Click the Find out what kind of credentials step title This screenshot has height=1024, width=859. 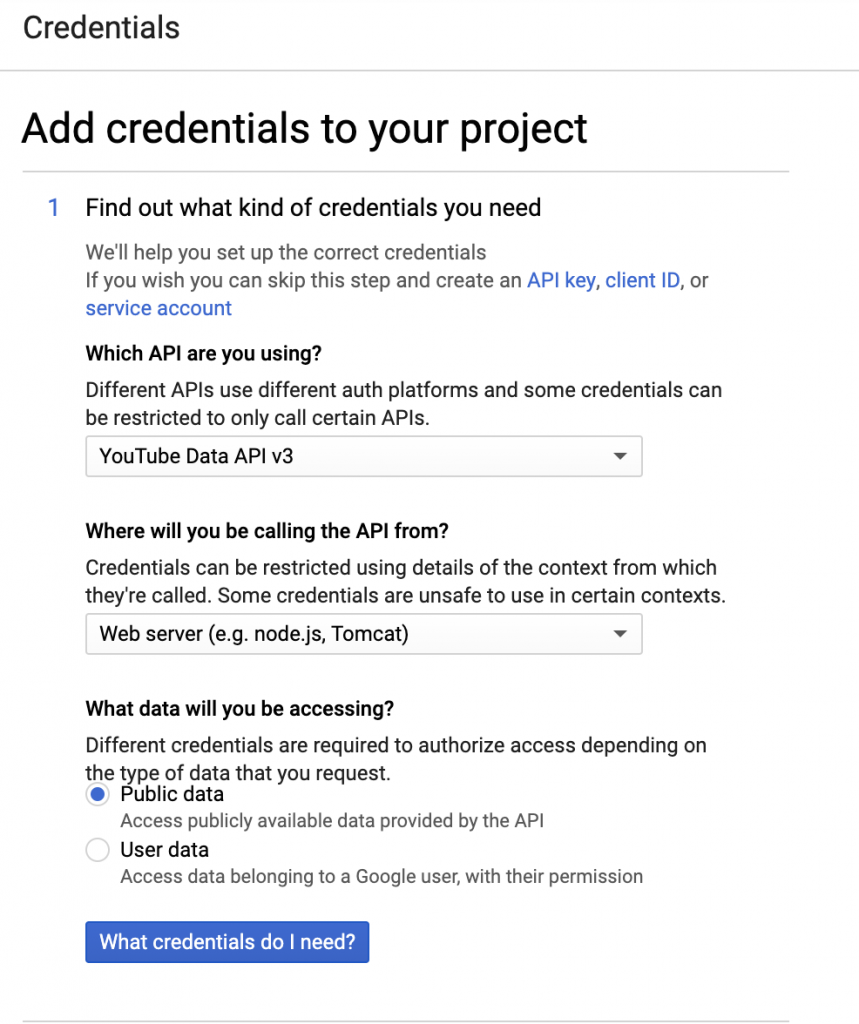[313, 208]
